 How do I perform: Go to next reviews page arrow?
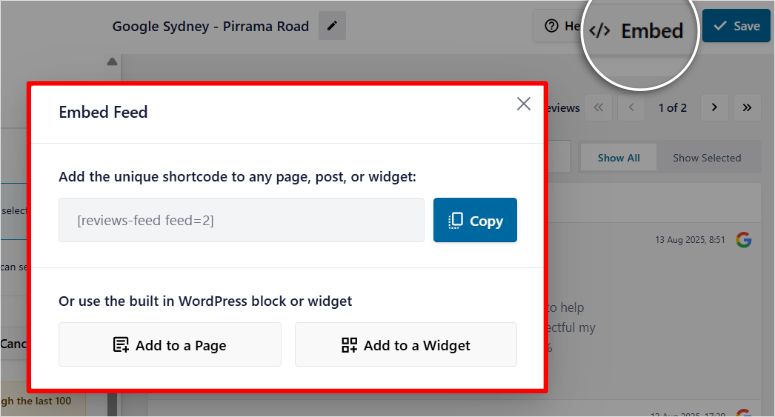[714, 107]
